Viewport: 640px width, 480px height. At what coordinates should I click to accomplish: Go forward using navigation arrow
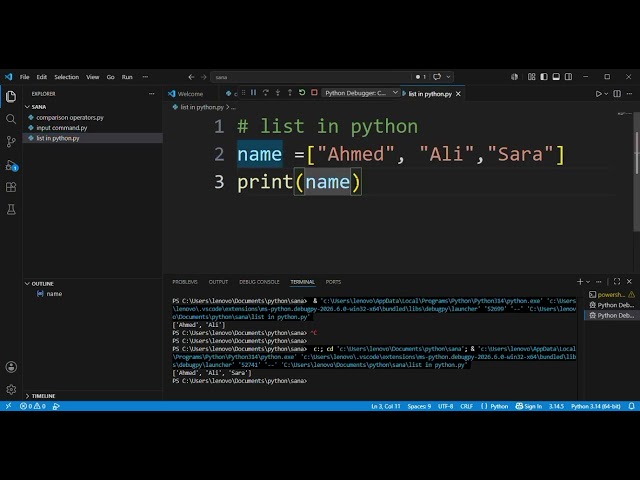pos(203,77)
